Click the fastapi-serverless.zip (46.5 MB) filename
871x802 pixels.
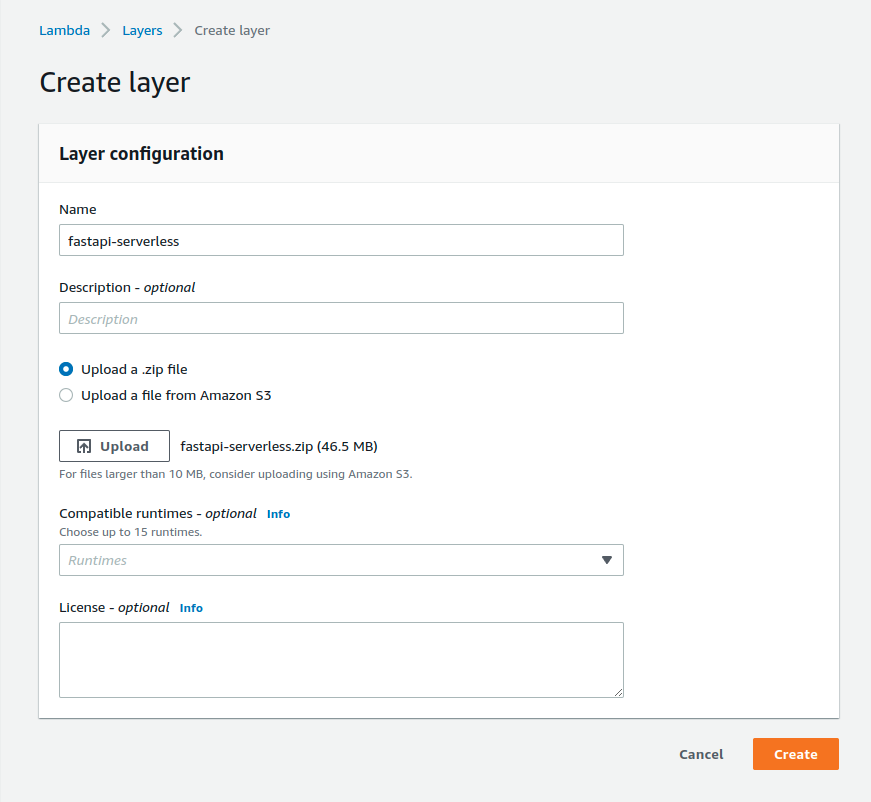click(x=279, y=447)
